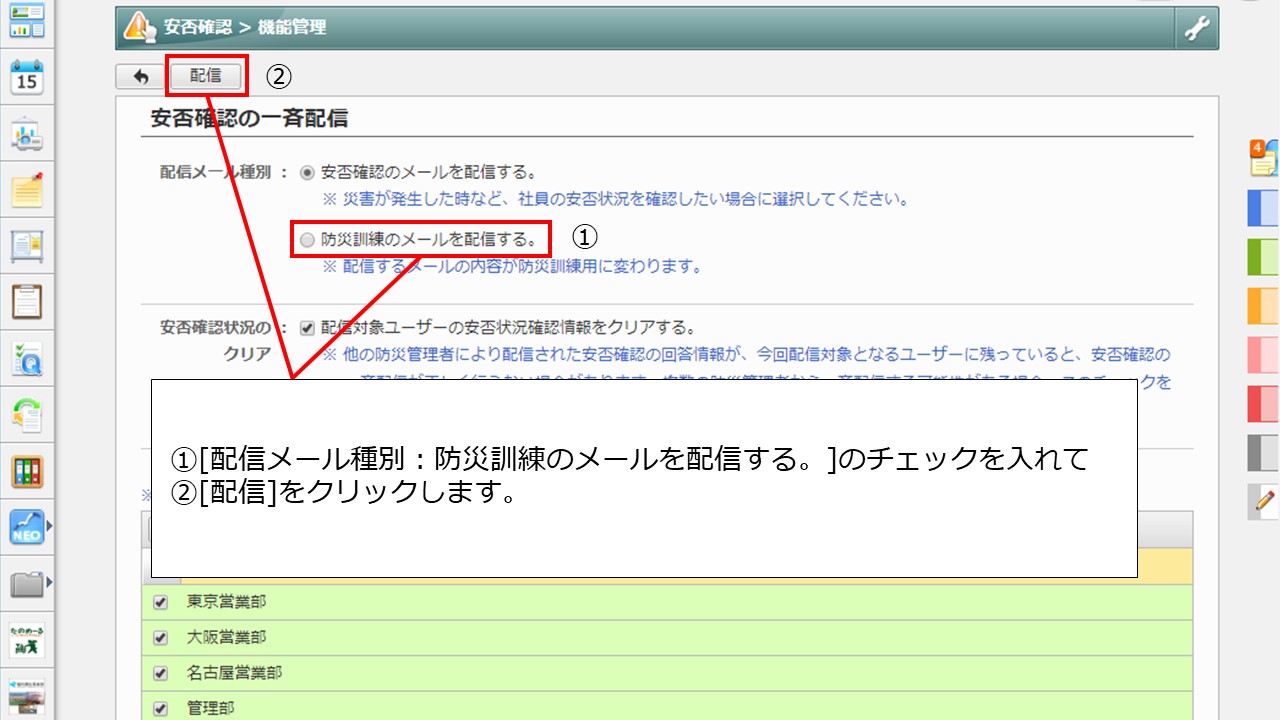The width and height of the screenshot is (1280, 720).
Task: Open the notes icon with the 4 badge
Action: click(x=1264, y=158)
